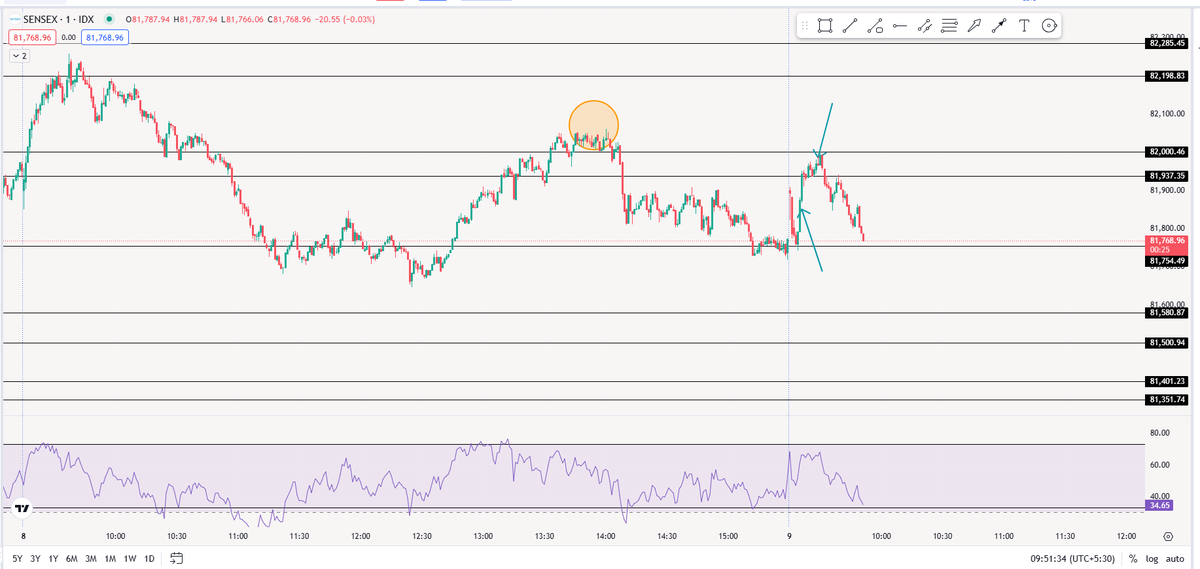Select the Circle drawing tool

tap(1049, 27)
